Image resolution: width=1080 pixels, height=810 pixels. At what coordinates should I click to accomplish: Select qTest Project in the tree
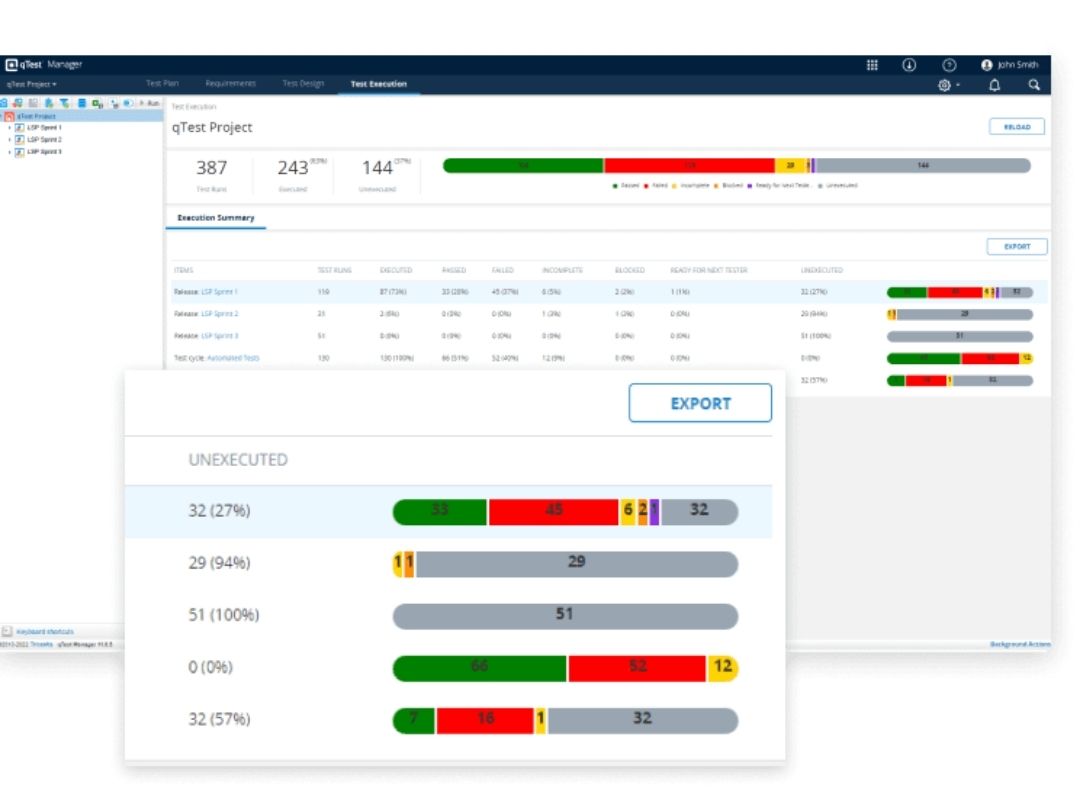(37, 116)
